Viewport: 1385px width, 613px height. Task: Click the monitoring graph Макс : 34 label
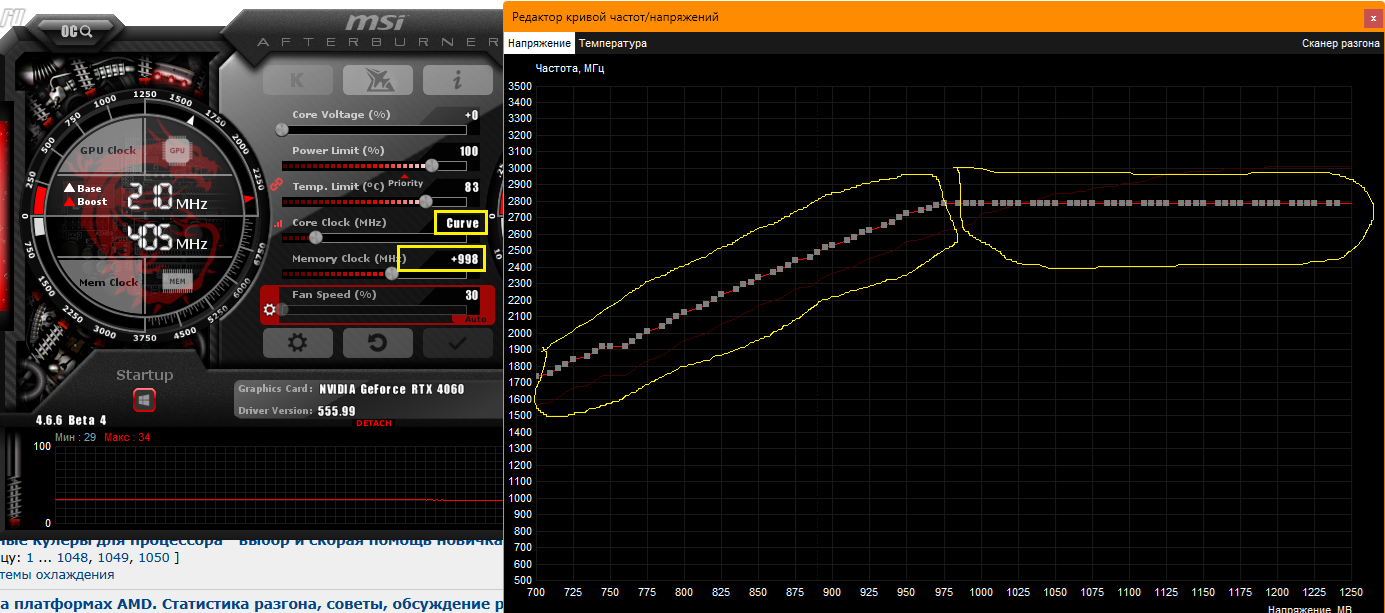click(127, 437)
